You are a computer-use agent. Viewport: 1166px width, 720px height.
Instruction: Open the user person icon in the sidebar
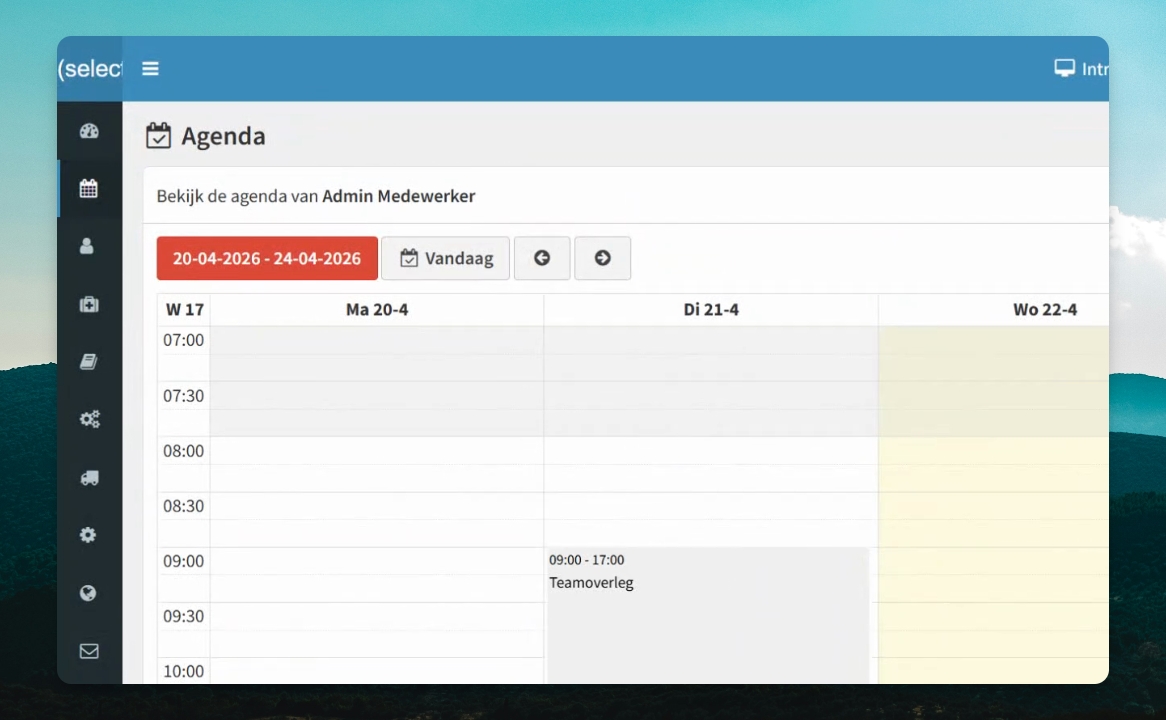(x=87, y=246)
